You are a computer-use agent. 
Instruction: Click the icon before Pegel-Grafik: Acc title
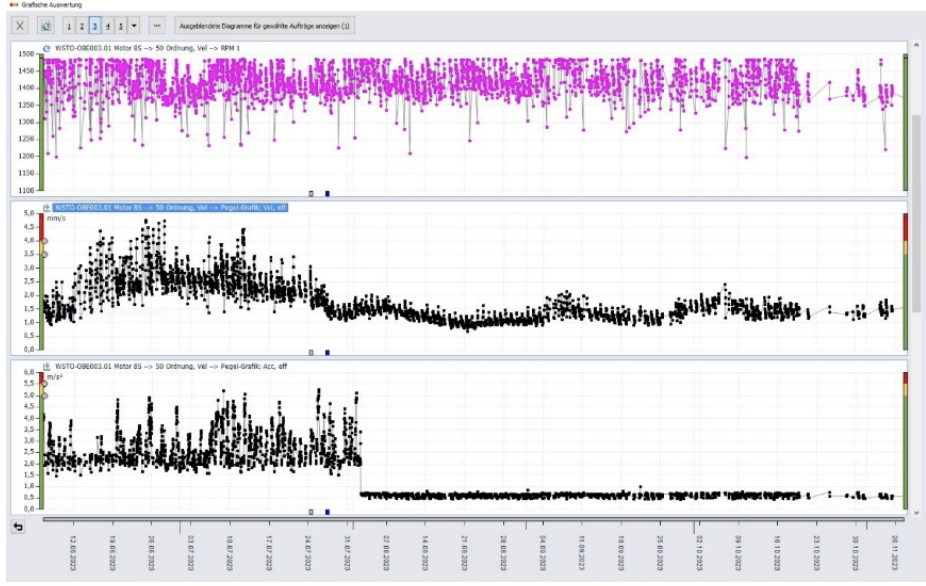click(47, 366)
